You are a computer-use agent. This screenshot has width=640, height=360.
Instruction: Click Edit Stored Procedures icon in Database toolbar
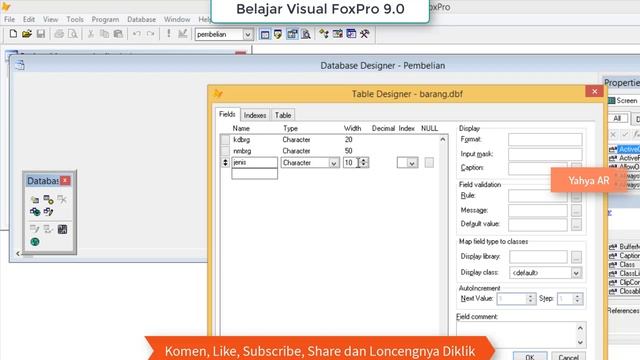click(62, 229)
